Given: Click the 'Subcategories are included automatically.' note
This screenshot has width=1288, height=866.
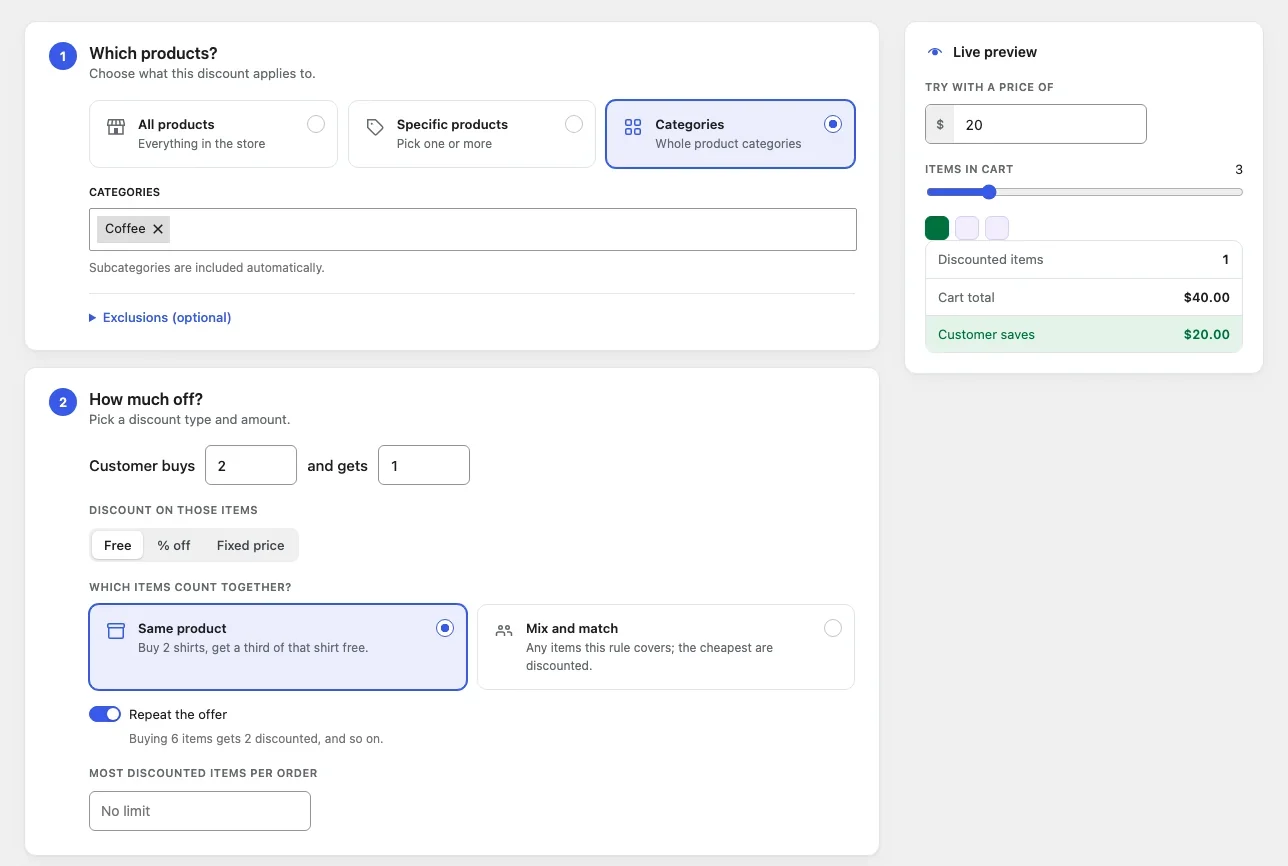Looking at the screenshot, I should [x=207, y=268].
